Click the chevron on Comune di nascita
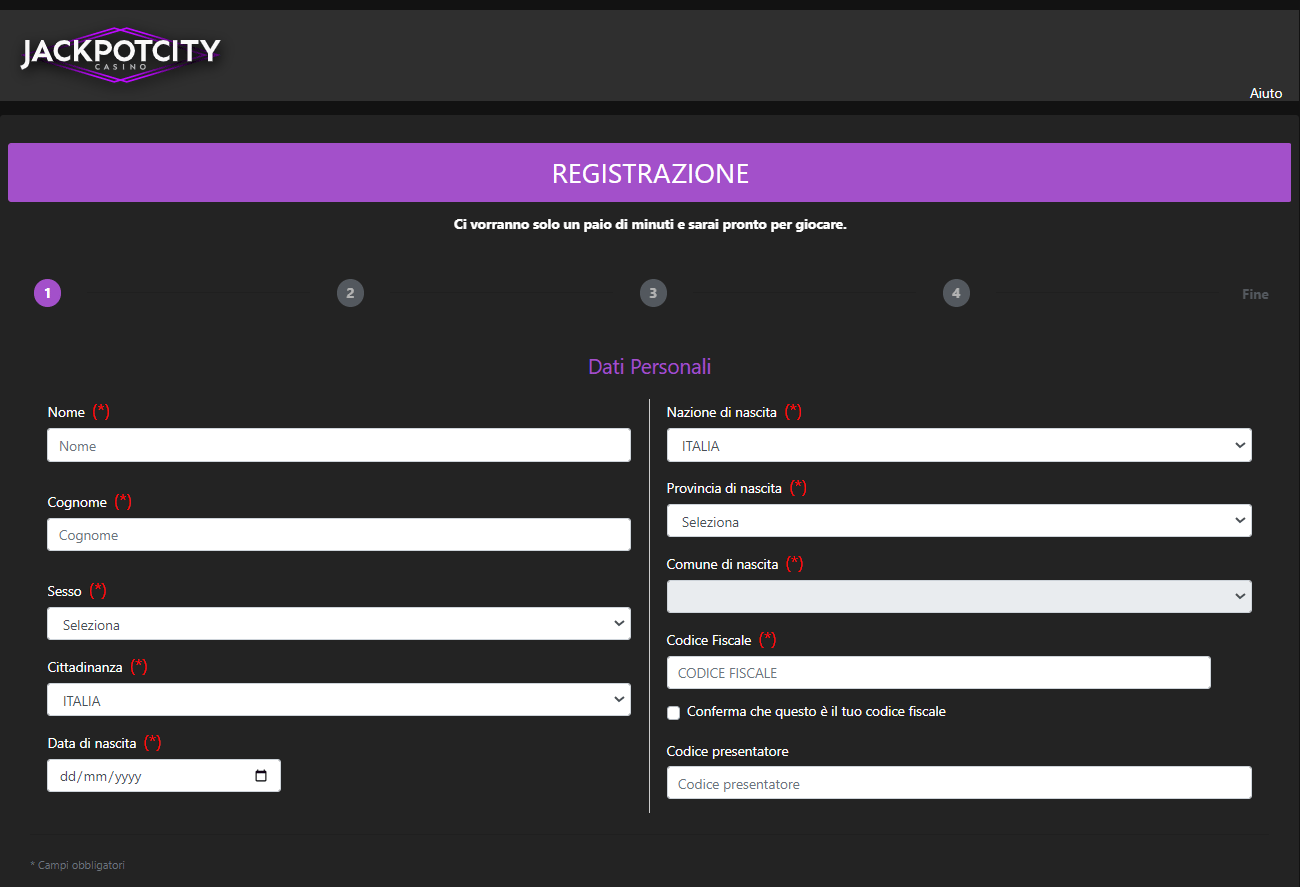 tap(1238, 596)
